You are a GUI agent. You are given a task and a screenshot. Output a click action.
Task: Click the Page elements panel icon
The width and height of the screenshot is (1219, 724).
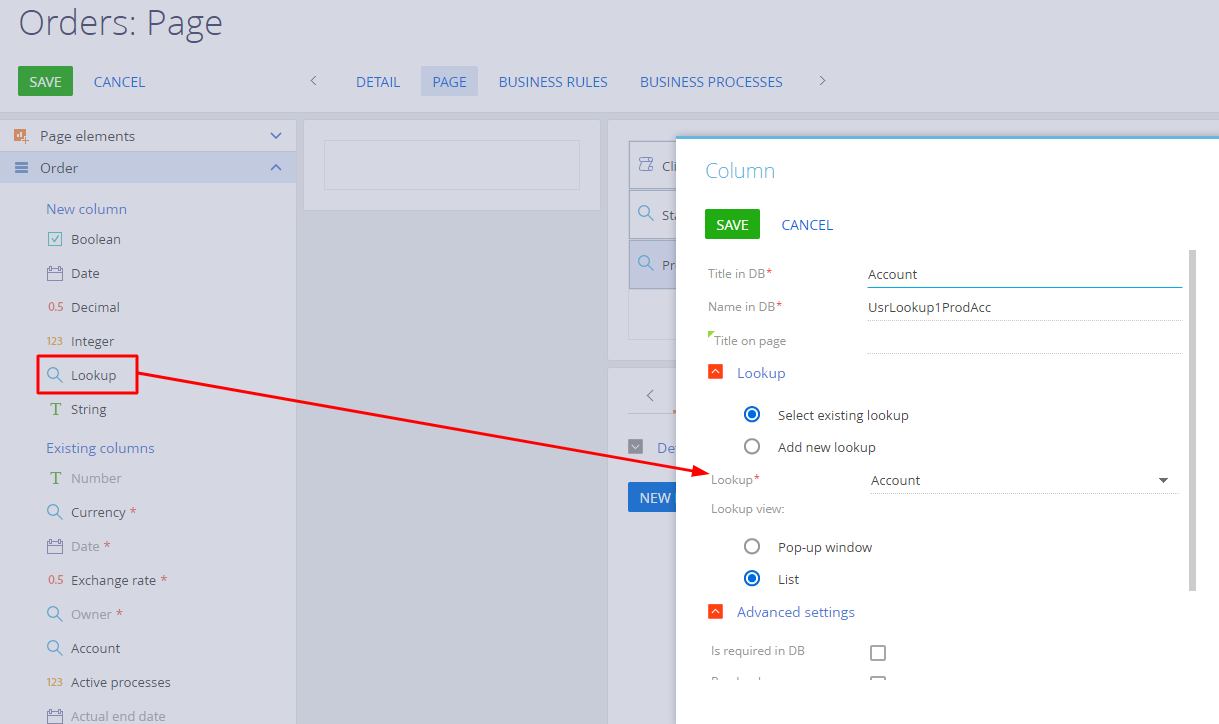(x=21, y=135)
